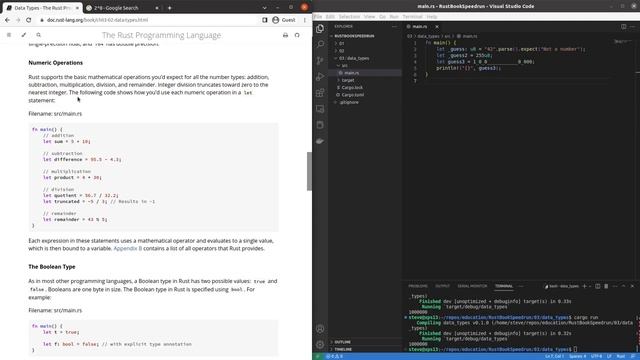Switch to the PROBLEMS panel tab

[x=418, y=286]
